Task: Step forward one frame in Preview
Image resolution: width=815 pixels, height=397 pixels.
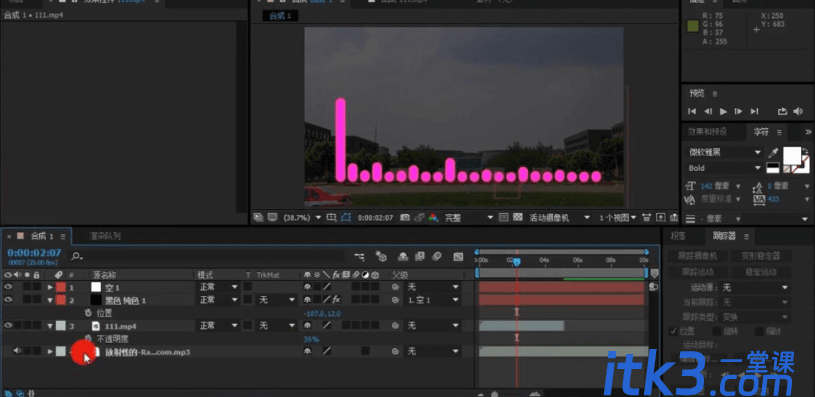Action: (x=739, y=111)
